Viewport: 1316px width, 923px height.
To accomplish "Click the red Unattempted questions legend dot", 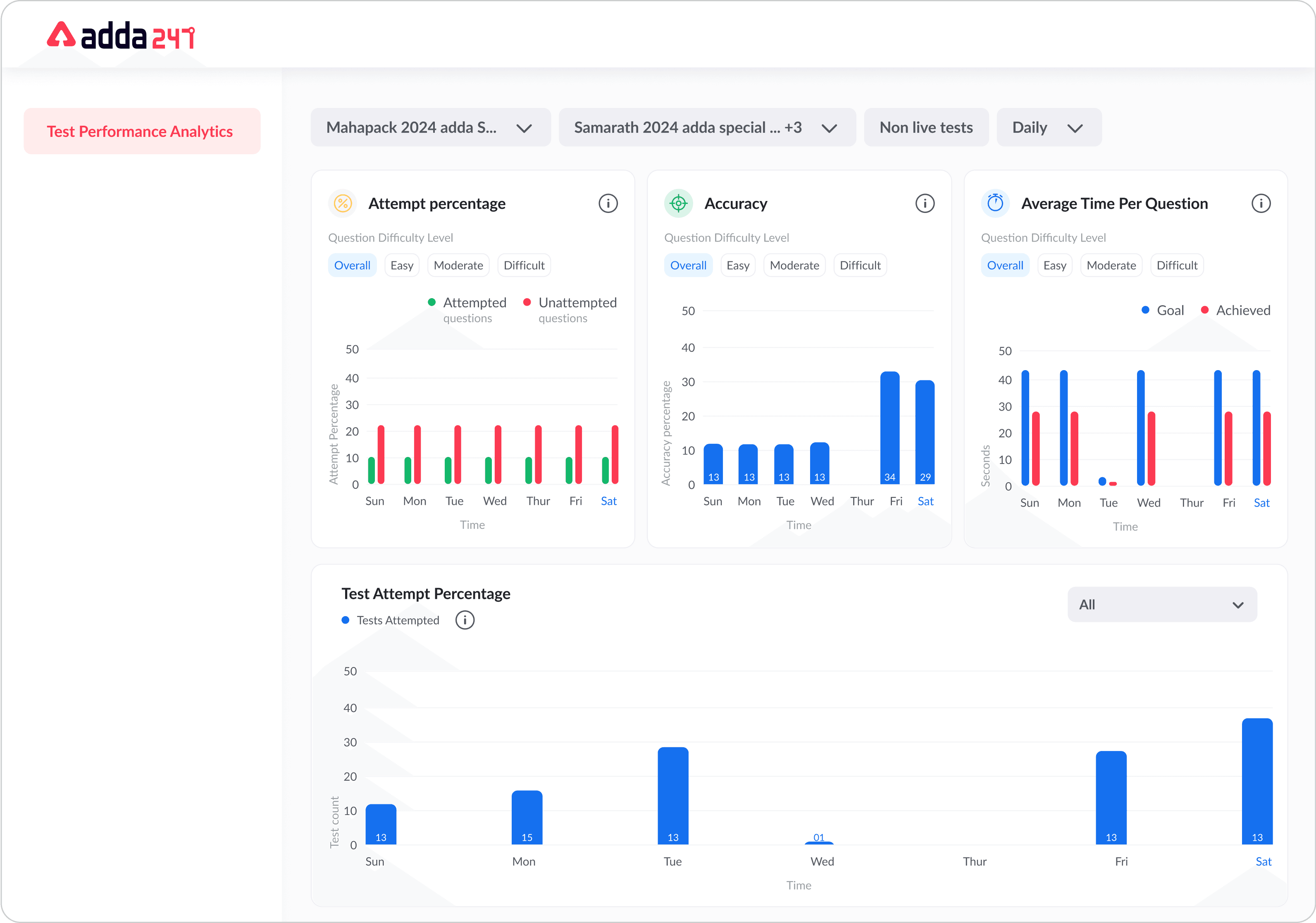I will tap(527, 302).
